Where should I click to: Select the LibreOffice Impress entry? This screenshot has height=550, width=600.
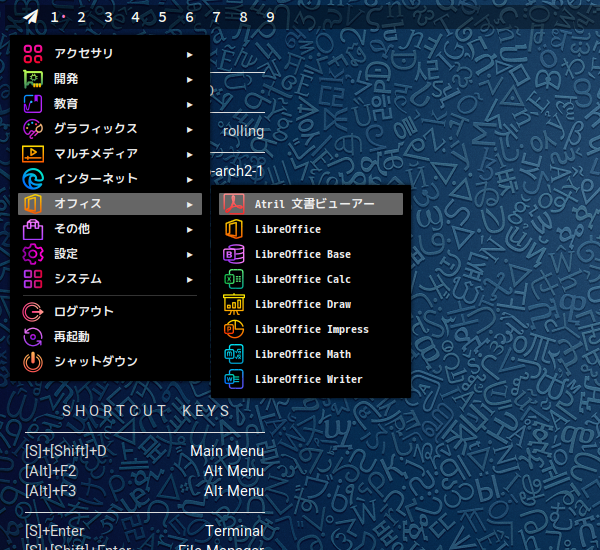(x=311, y=329)
